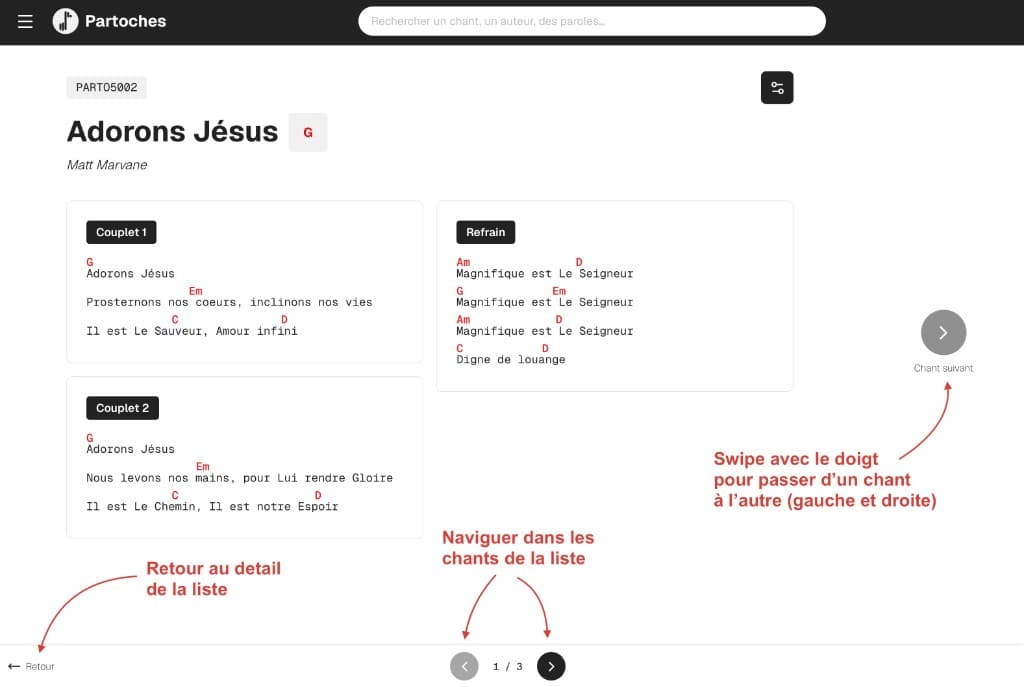This screenshot has width=1024, height=687.
Task: Click the Em chord in Couplet 1
Action: tap(196, 290)
